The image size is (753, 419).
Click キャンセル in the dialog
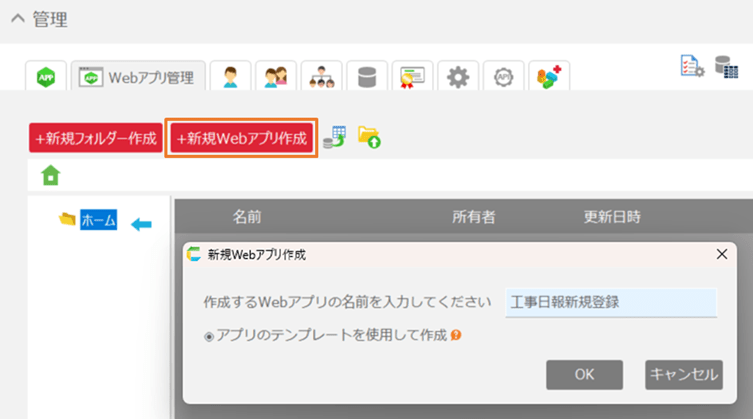(x=684, y=375)
